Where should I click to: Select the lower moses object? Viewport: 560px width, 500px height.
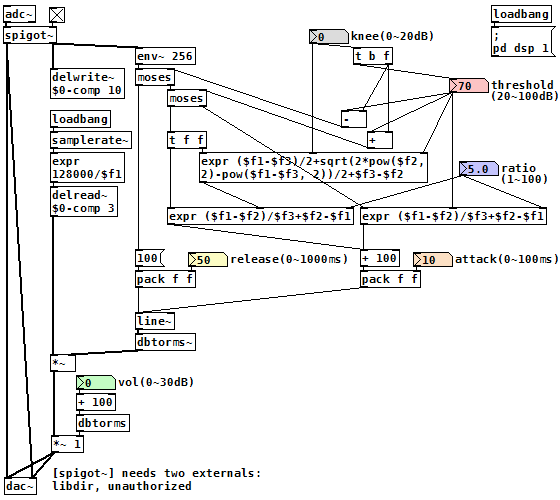click(187, 98)
